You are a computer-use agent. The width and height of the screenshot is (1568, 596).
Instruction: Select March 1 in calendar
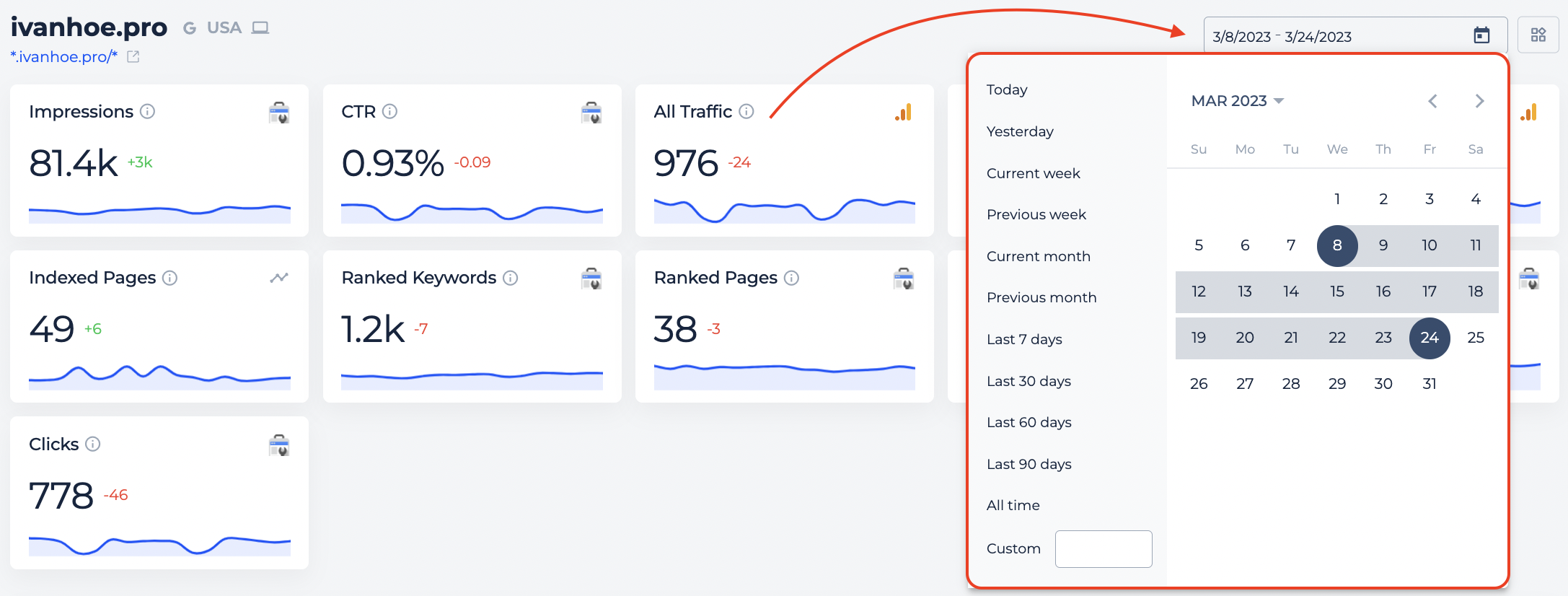(1337, 199)
